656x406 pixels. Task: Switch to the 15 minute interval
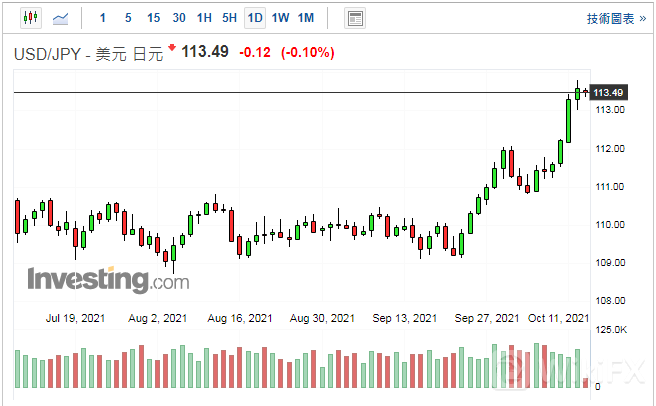click(153, 18)
